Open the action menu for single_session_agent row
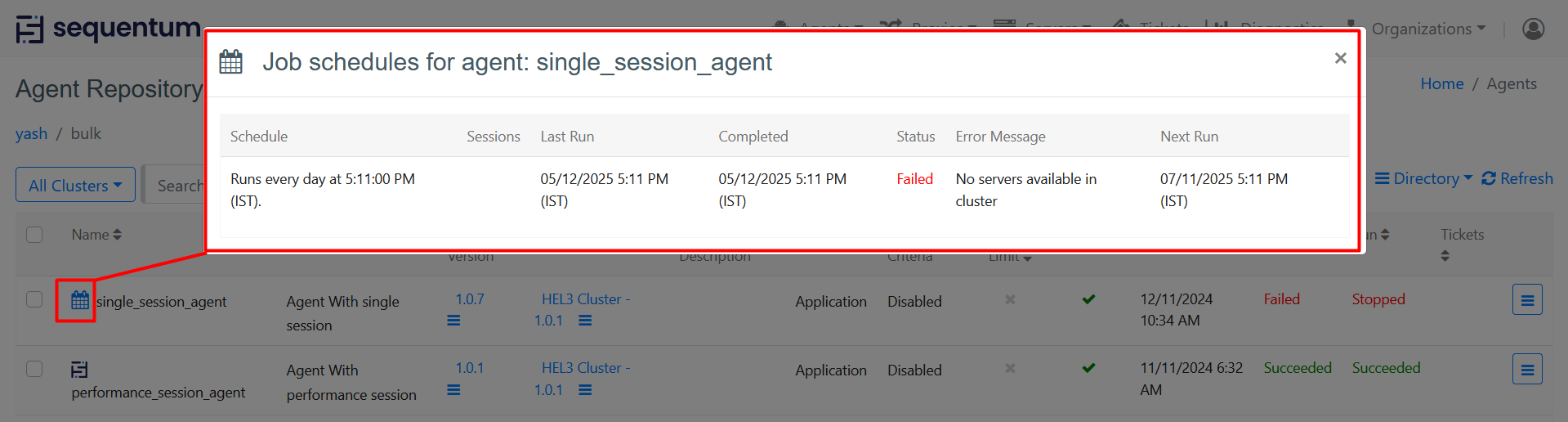Screen dimensions: 1568x422 pos(1526,300)
